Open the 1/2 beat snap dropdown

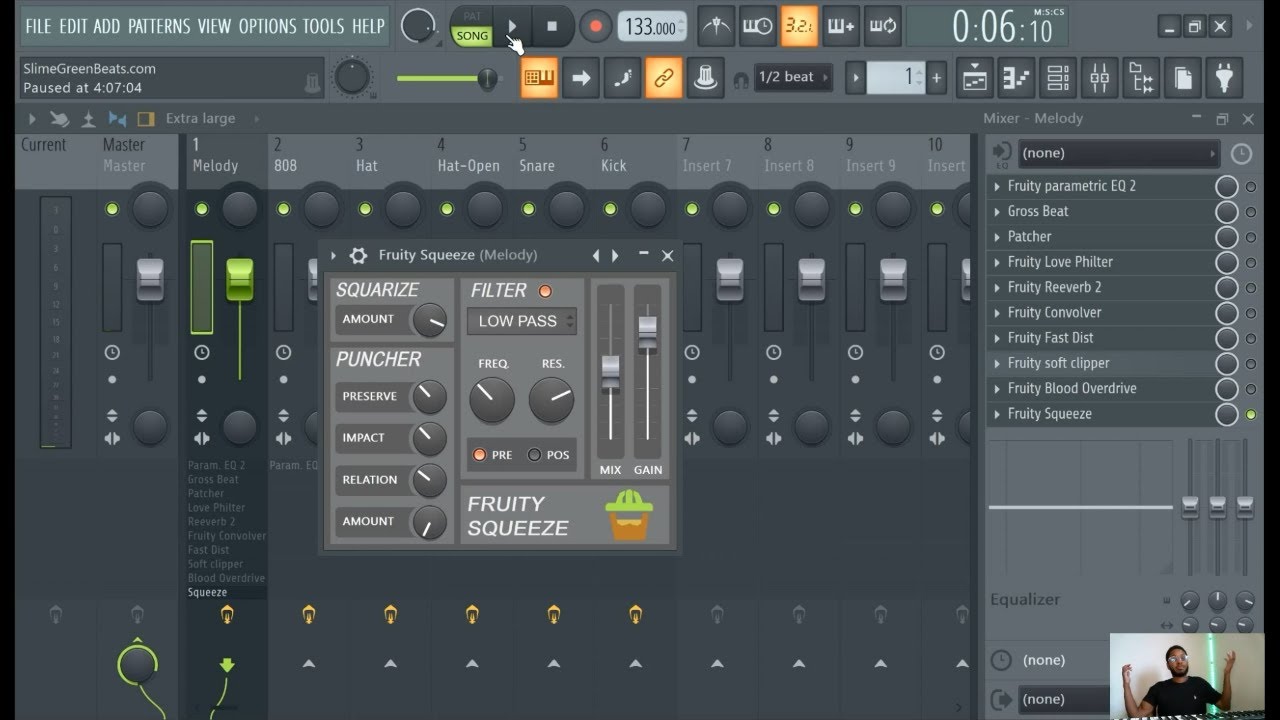click(794, 77)
